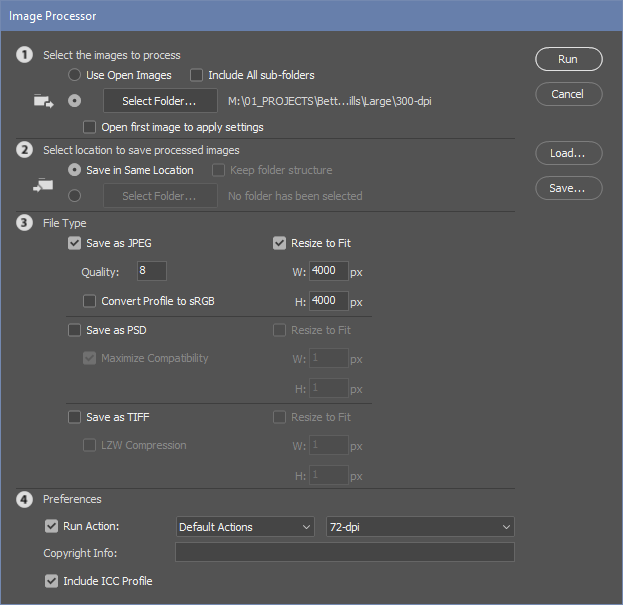Click the Select Folder button for source images
The width and height of the screenshot is (623, 605).
[160, 101]
